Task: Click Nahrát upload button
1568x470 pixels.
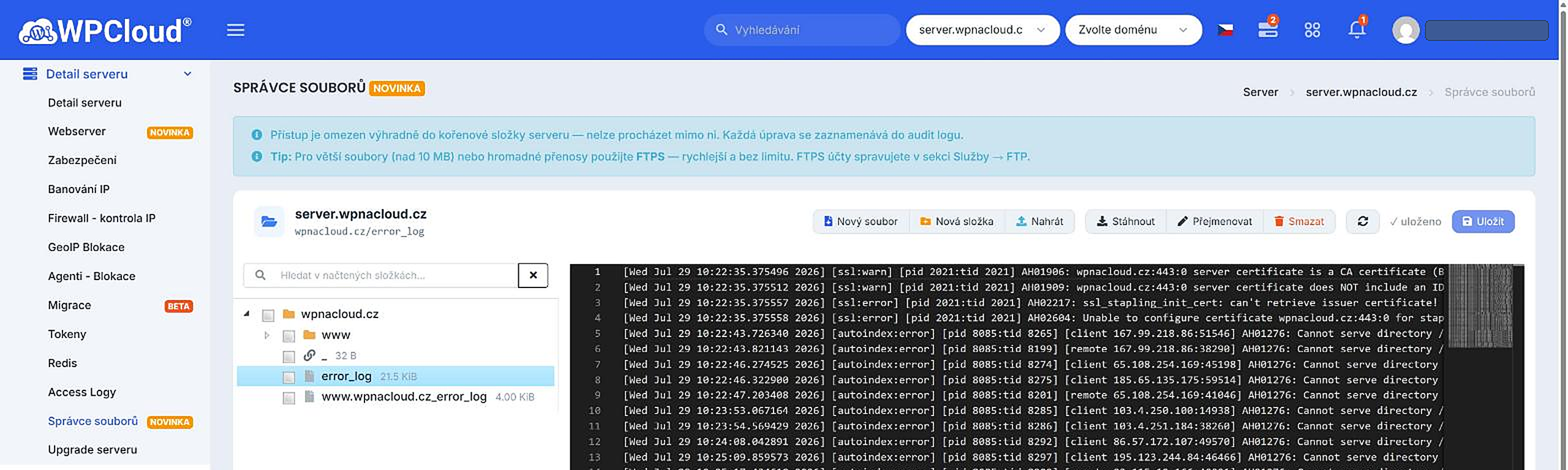Action: pos(1039,221)
